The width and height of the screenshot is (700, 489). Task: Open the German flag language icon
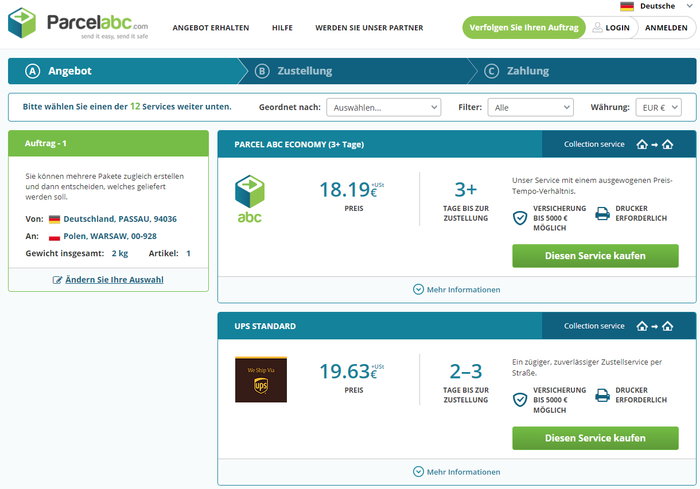pyautogui.click(x=627, y=6)
